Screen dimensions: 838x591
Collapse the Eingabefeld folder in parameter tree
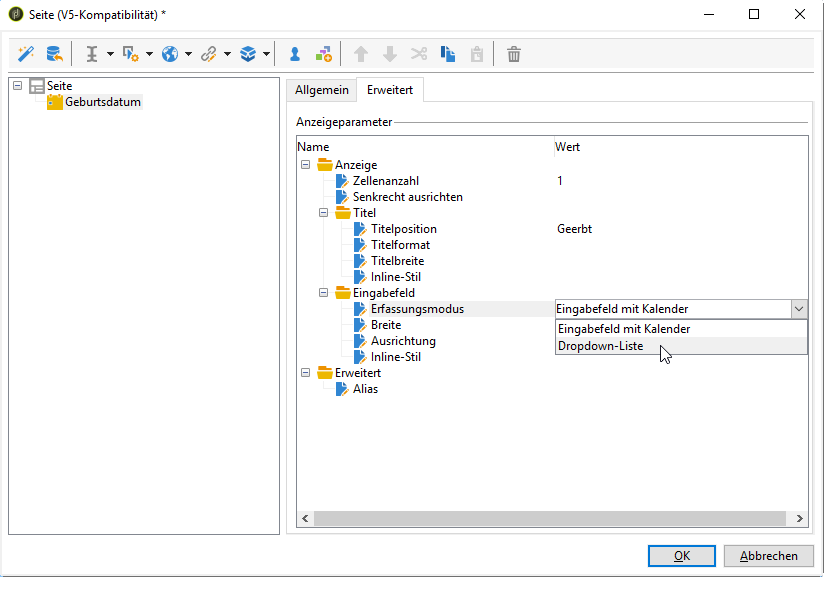point(324,293)
